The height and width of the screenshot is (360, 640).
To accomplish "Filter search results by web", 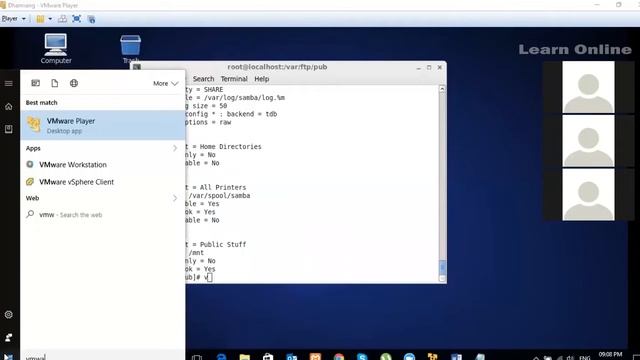I will pyautogui.click(x=74, y=83).
